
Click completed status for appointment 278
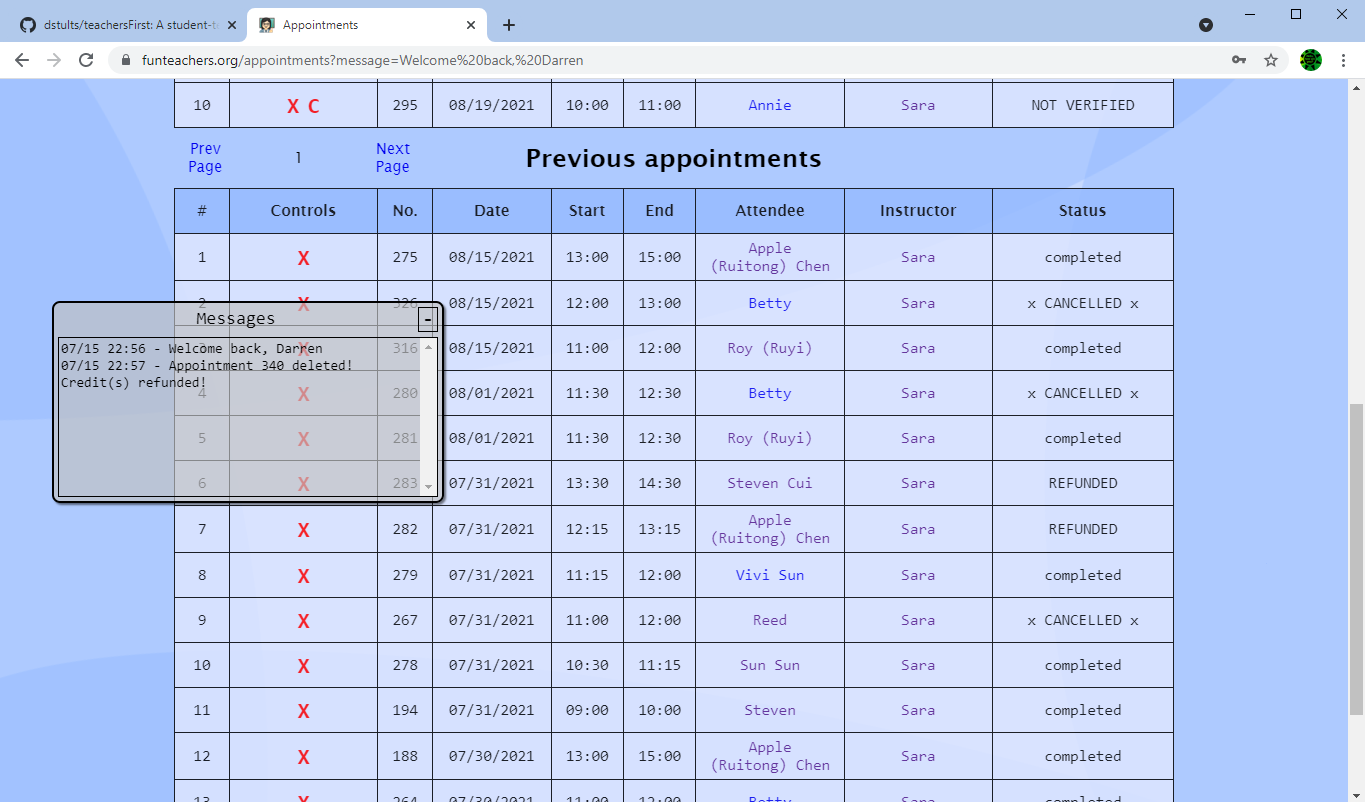tap(1083, 665)
